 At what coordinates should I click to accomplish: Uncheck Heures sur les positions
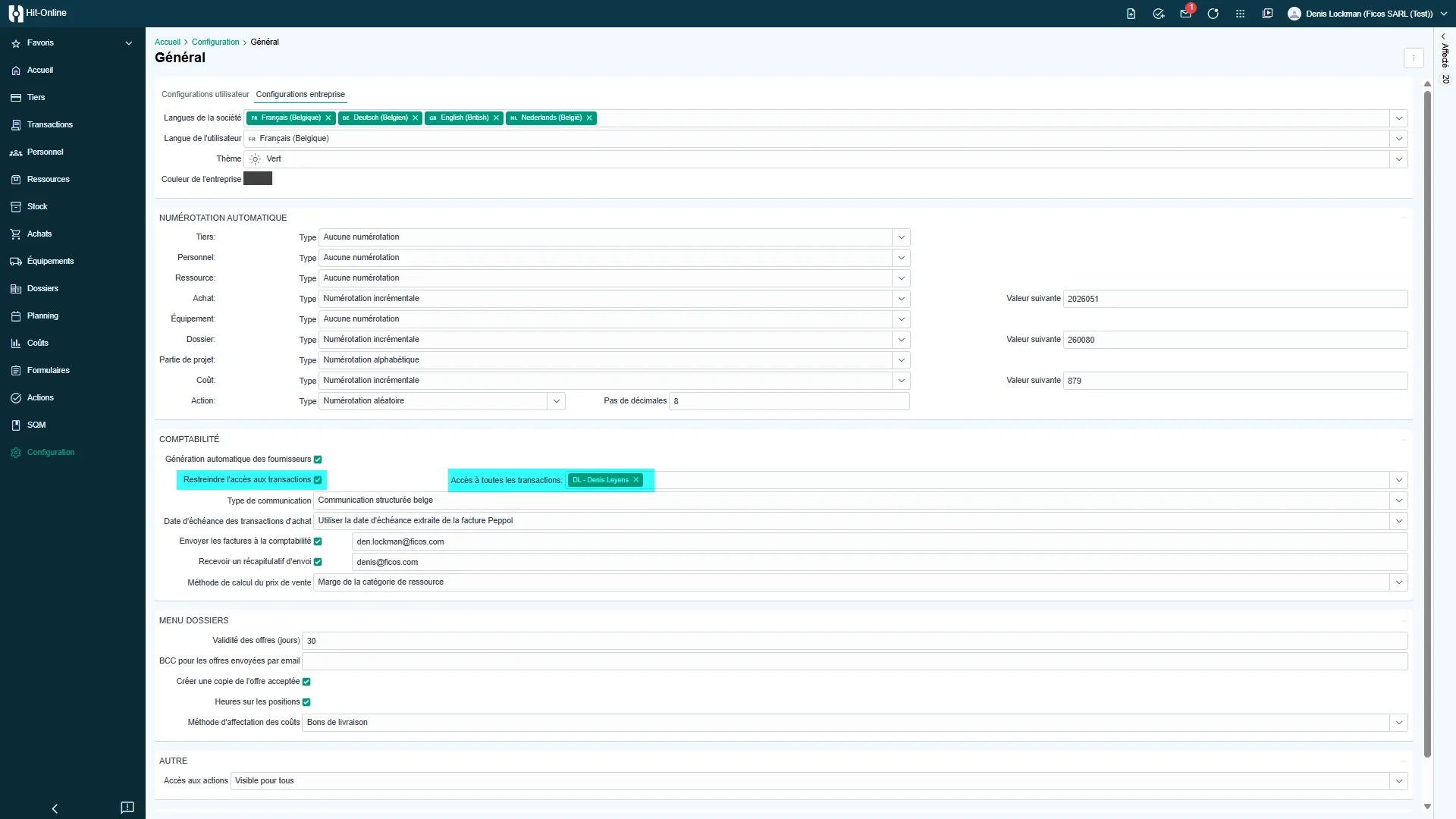click(306, 702)
